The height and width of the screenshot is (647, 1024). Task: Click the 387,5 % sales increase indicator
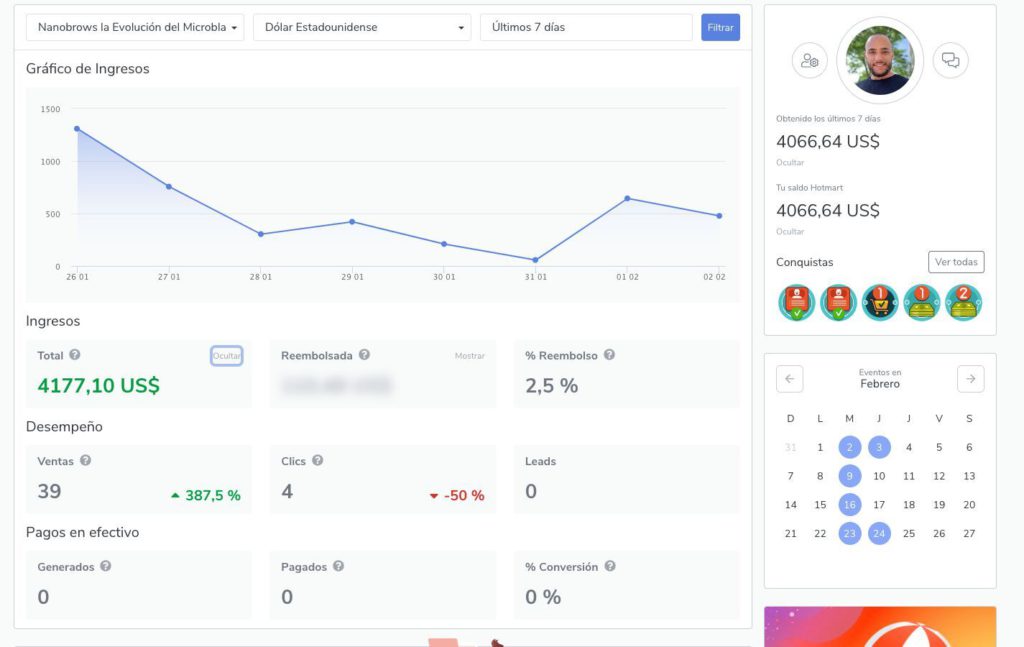coord(206,496)
